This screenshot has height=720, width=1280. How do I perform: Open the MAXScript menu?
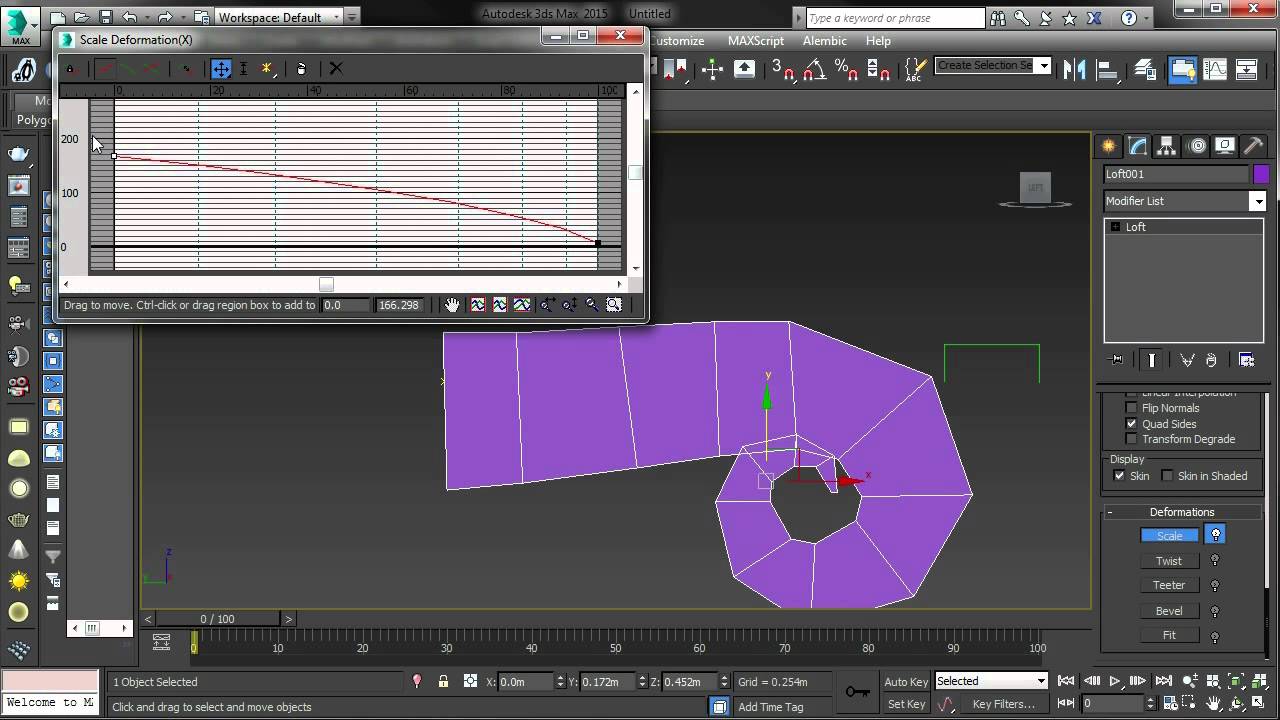point(756,41)
